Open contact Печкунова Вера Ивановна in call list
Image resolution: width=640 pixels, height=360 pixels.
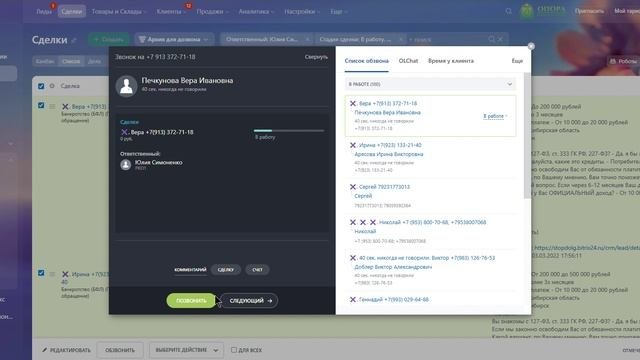click(387, 112)
